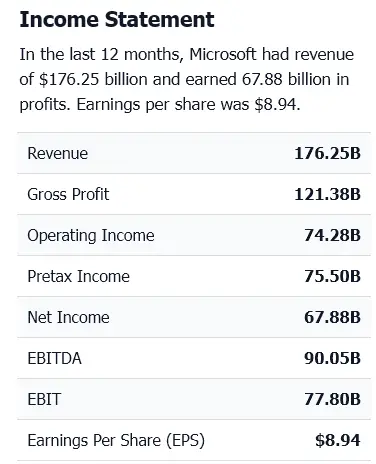The height and width of the screenshot is (464, 376).
Task: Click the Net Income row label
Action: click(x=68, y=317)
